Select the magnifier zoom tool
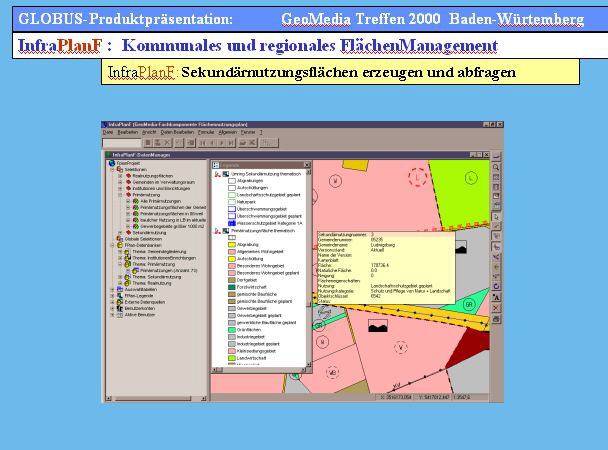 point(496,167)
